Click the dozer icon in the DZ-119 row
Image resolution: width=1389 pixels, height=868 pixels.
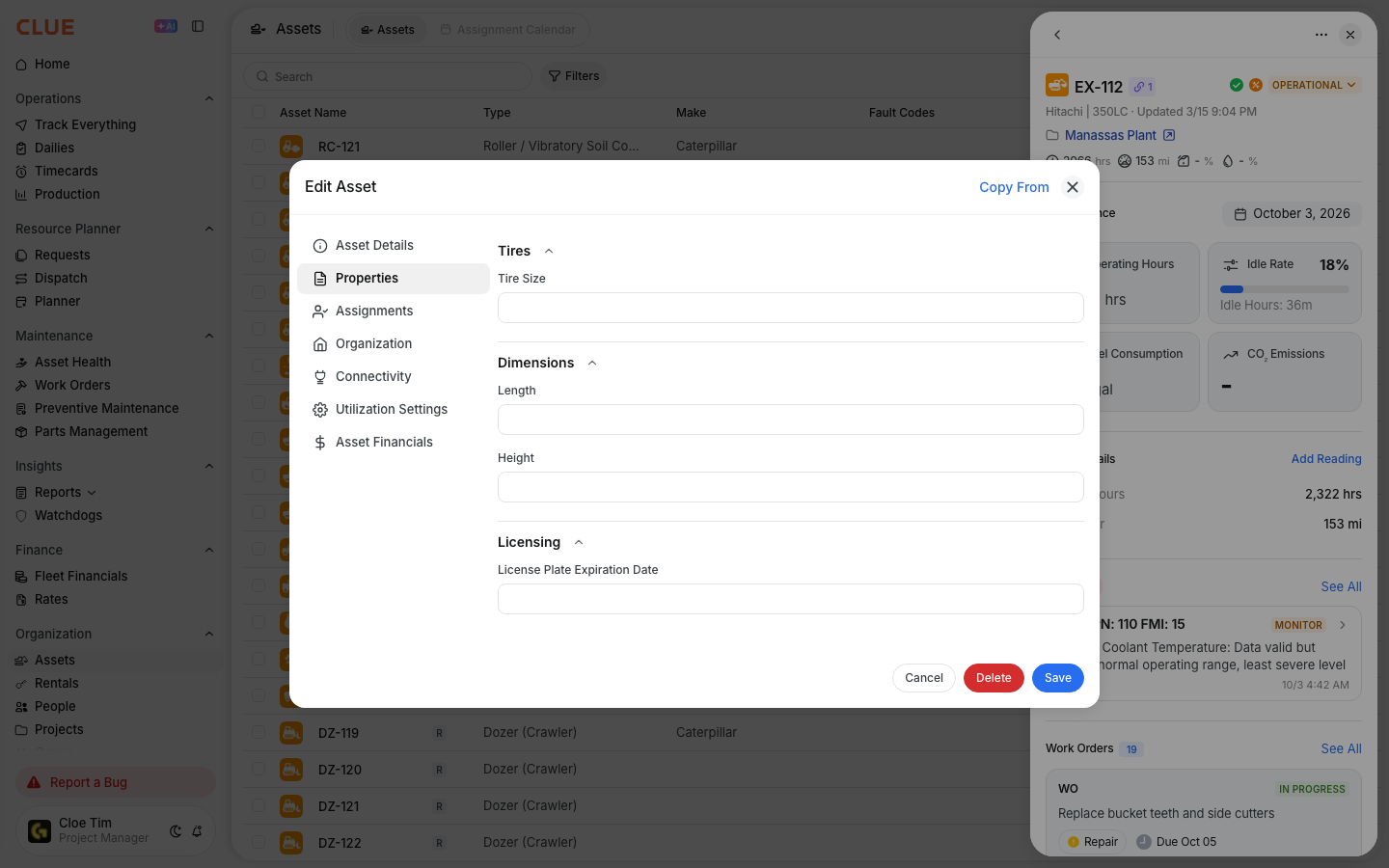point(291,733)
